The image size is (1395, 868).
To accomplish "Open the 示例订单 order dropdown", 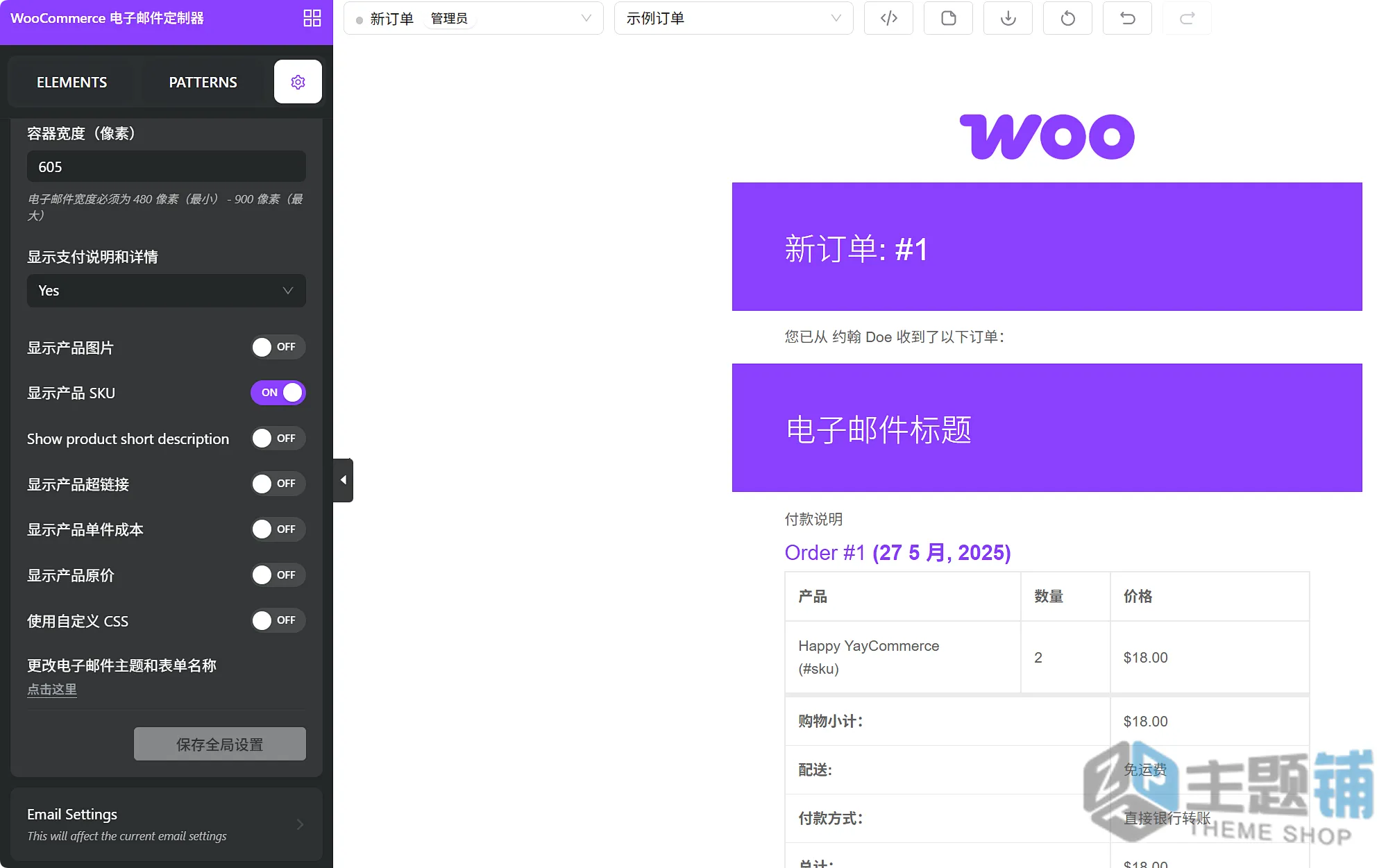I will coord(734,18).
